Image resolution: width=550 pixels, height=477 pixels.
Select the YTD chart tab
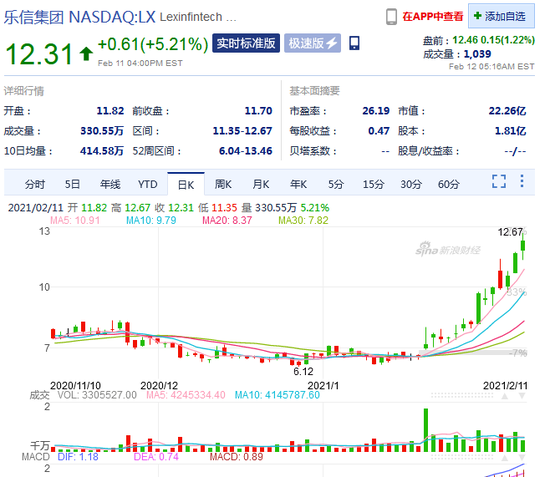[x=148, y=184]
